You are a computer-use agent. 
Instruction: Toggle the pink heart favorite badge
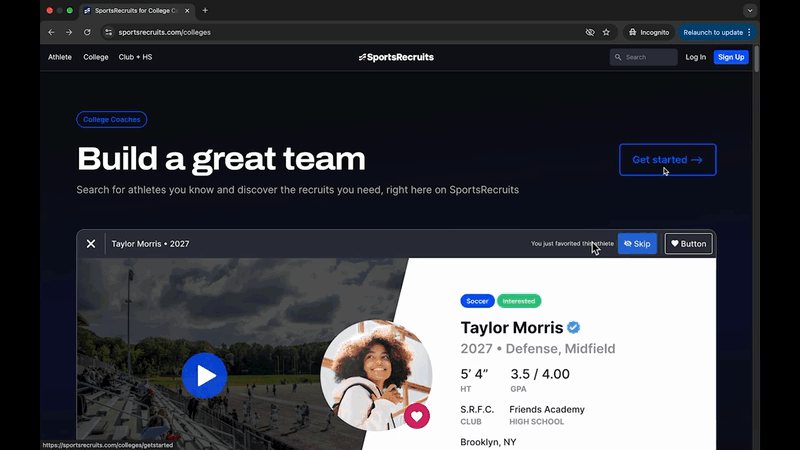pos(417,416)
